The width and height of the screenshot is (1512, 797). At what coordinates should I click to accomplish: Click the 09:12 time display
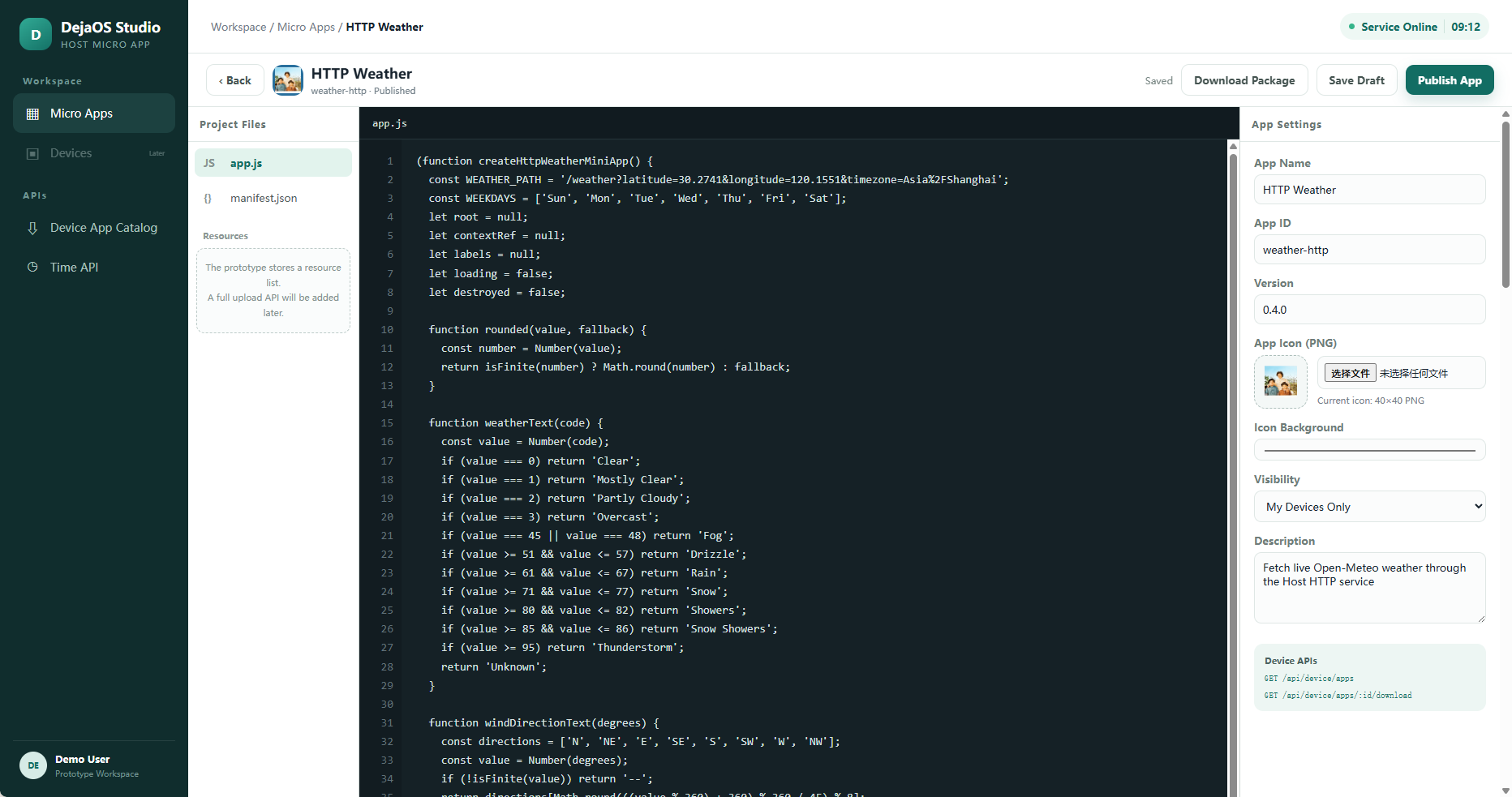point(1466,27)
